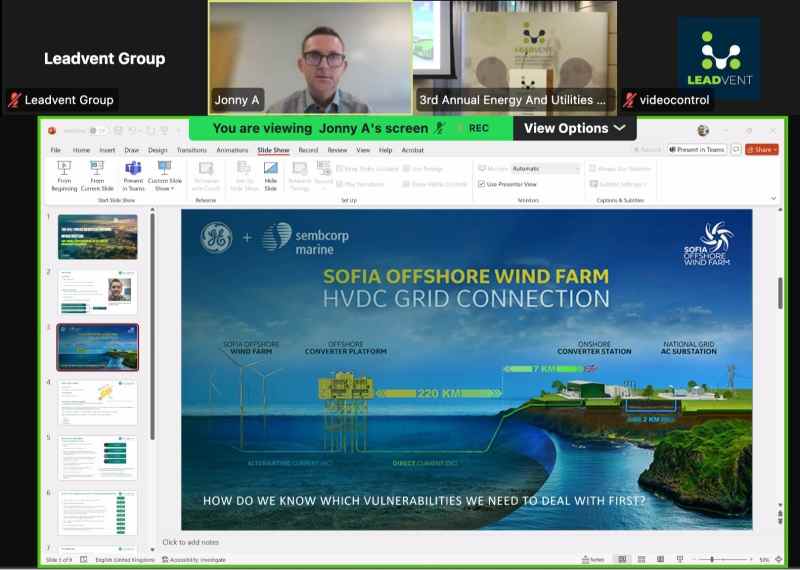Start slide show From Current Slide
The image size is (800, 570).
97,175
